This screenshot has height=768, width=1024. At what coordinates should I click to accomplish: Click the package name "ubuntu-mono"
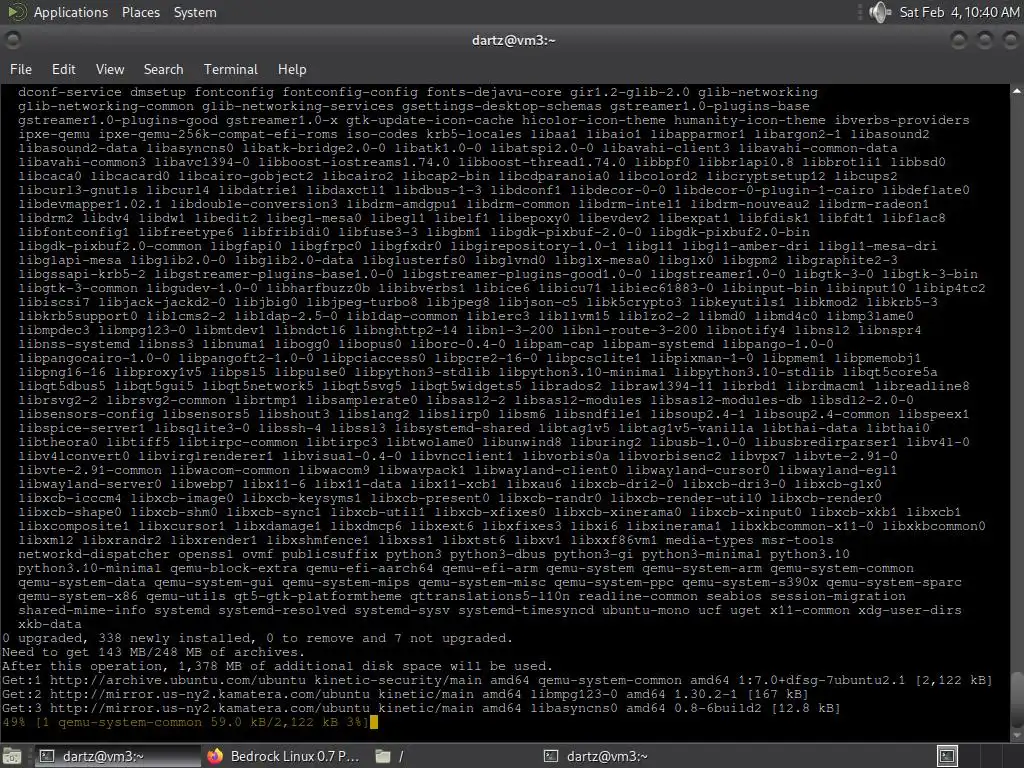(645, 610)
